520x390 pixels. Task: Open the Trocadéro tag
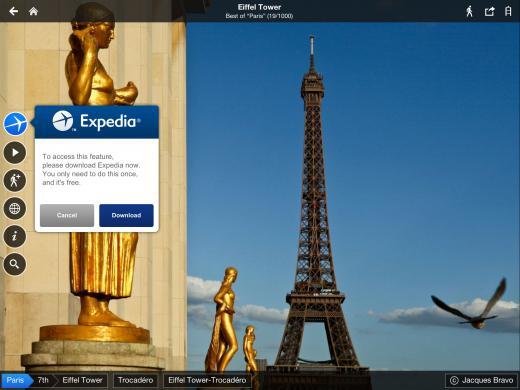click(x=136, y=380)
